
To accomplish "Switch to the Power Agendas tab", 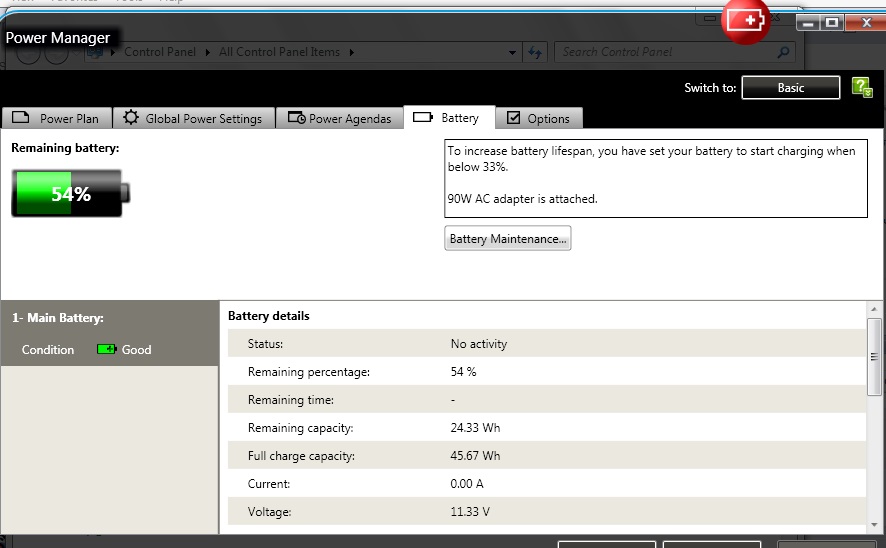I will (340, 118).
